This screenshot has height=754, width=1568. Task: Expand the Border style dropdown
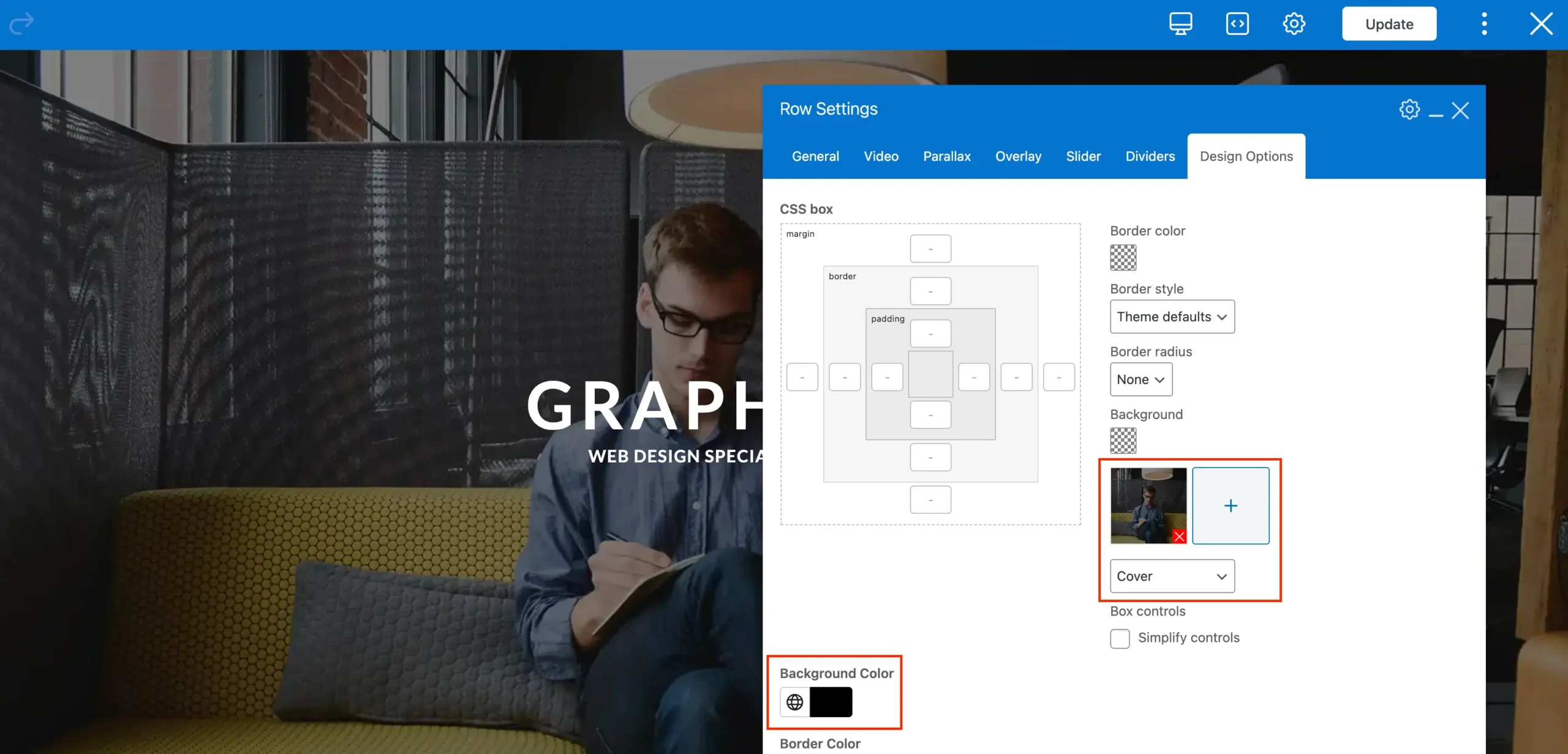pyautogui.click(x=1172, y=317)
